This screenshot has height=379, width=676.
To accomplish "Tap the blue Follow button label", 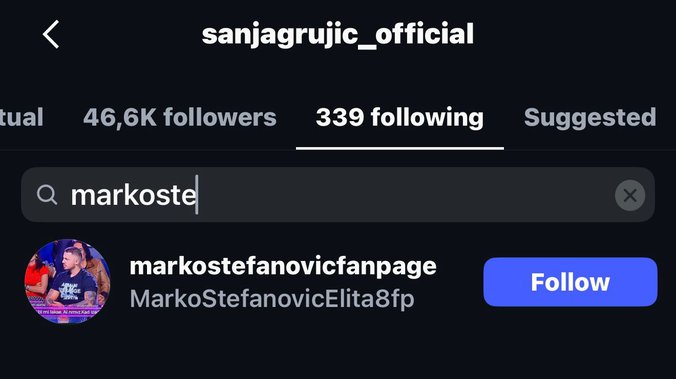I will 570,282.
